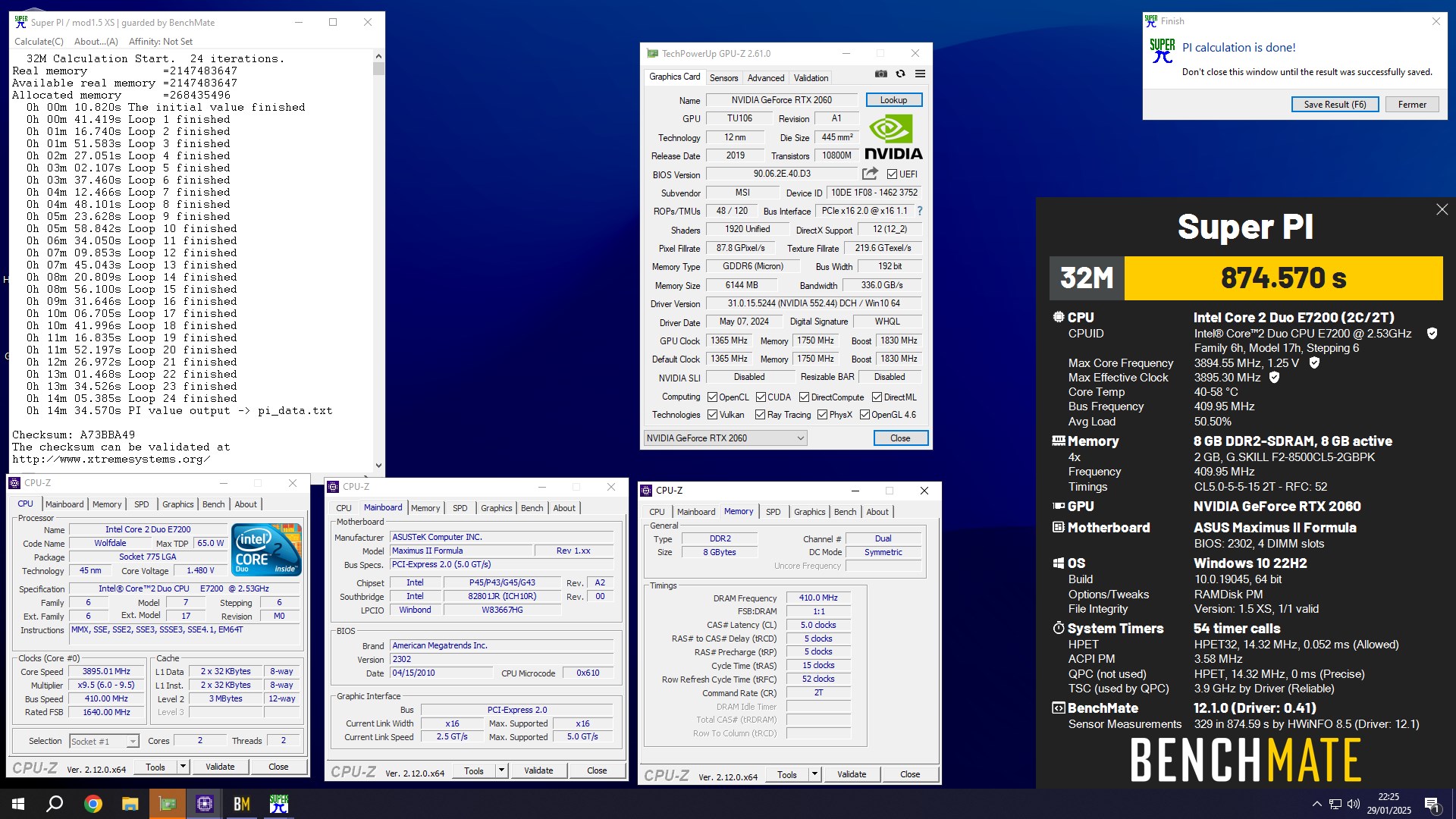Expand Tools dropdown arrow in CPU tab window
Image resolution: width=1456 pixels, height=819 pixels.
coord(183,767)
